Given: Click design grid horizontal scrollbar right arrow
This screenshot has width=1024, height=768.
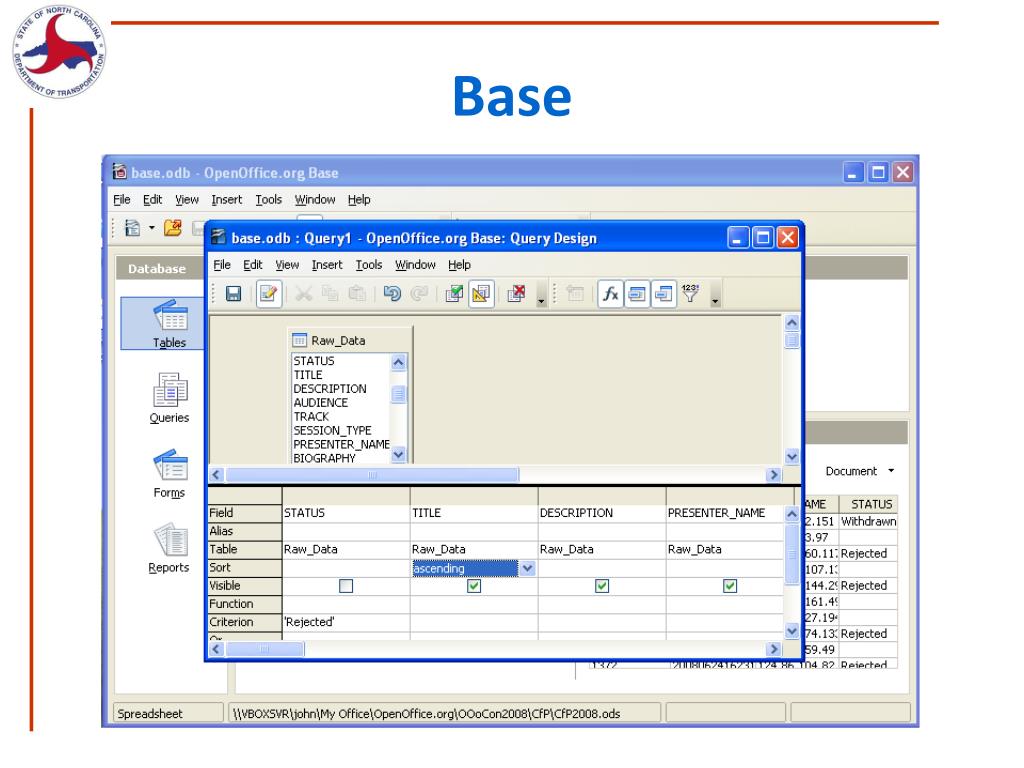Looking at the screenshot, I should [x=774, y=649].
